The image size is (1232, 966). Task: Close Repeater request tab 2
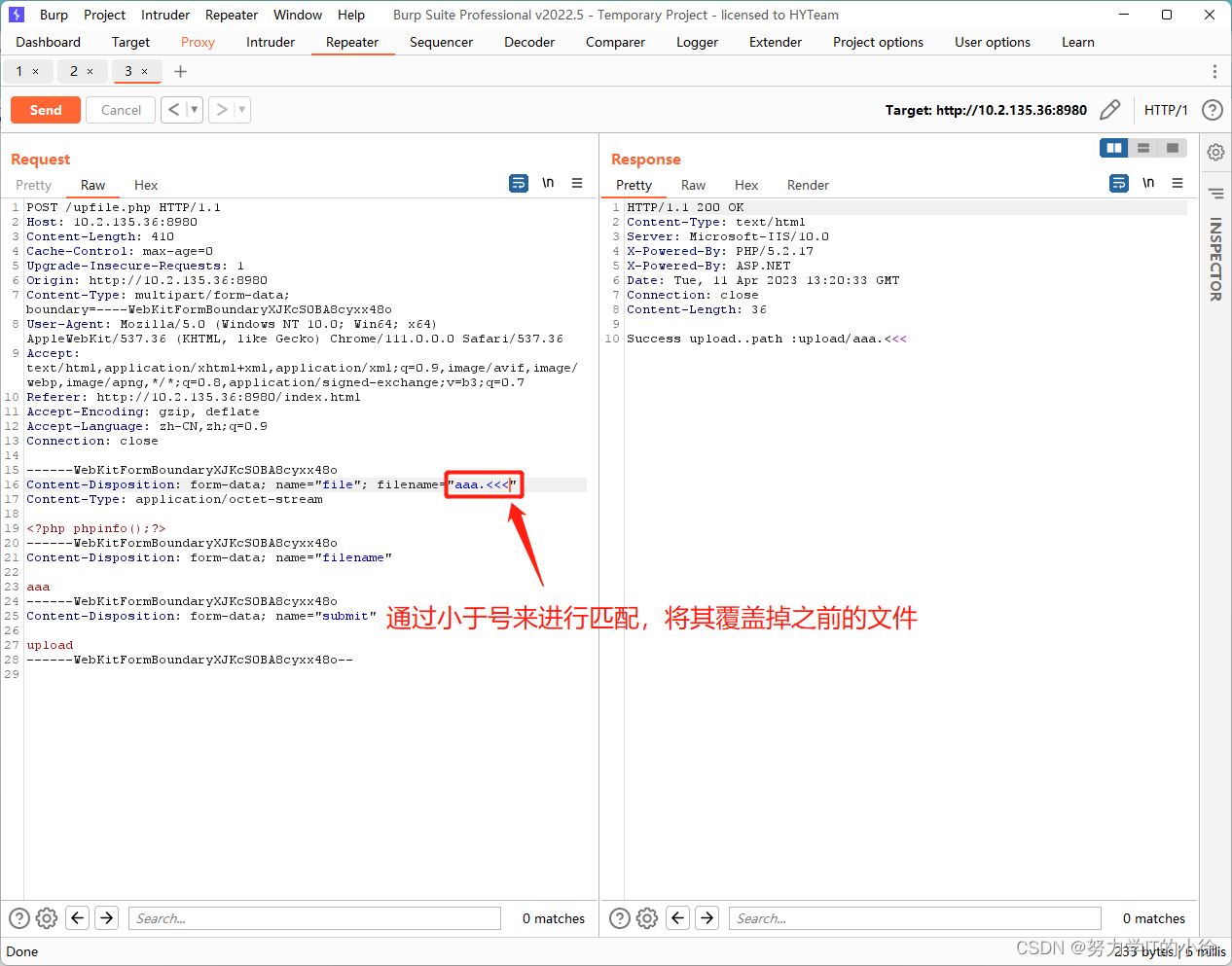click(x=91, y=71)
